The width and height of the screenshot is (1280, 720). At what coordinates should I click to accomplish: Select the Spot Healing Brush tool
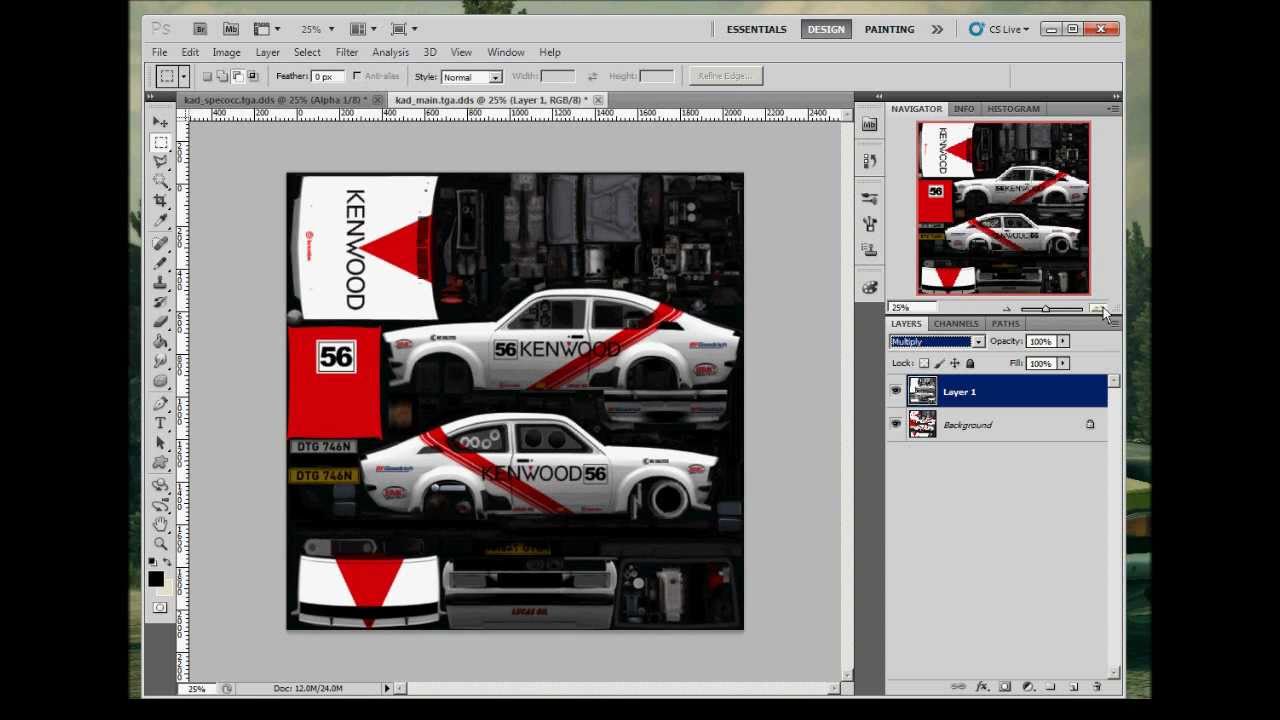[160, 243]
